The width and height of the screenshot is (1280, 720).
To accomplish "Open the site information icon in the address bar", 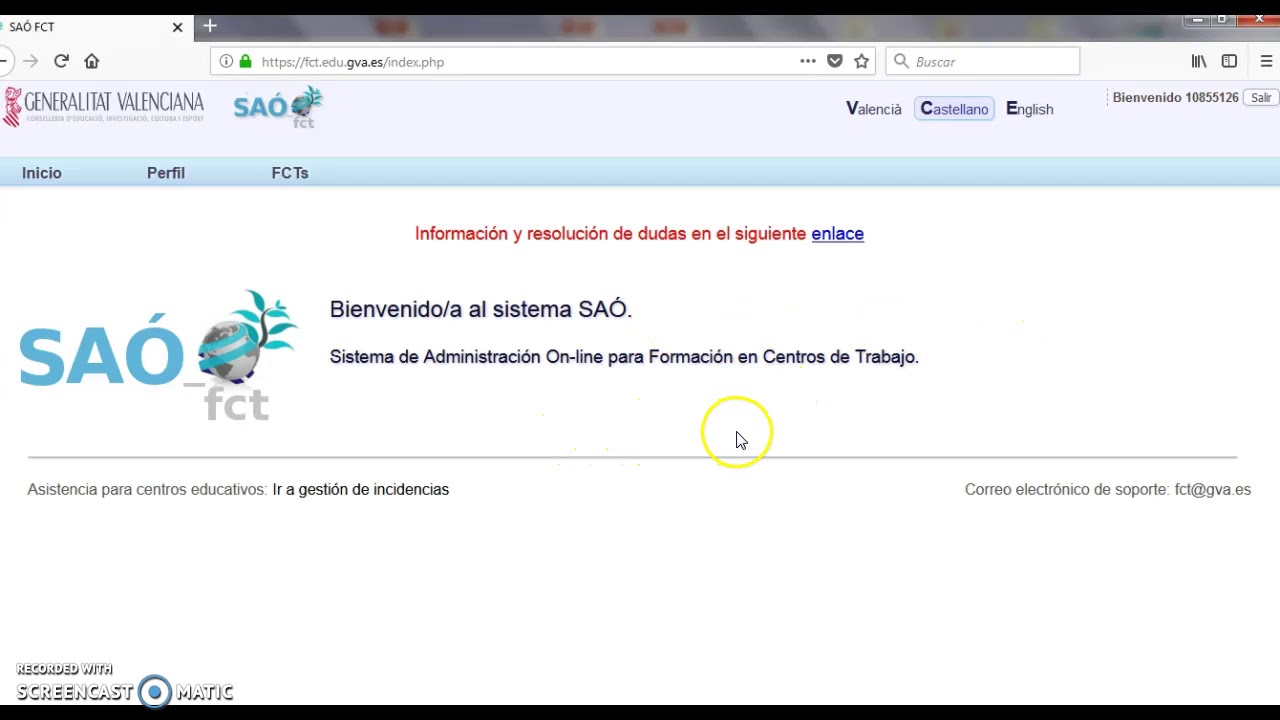I will pos(226,61).
